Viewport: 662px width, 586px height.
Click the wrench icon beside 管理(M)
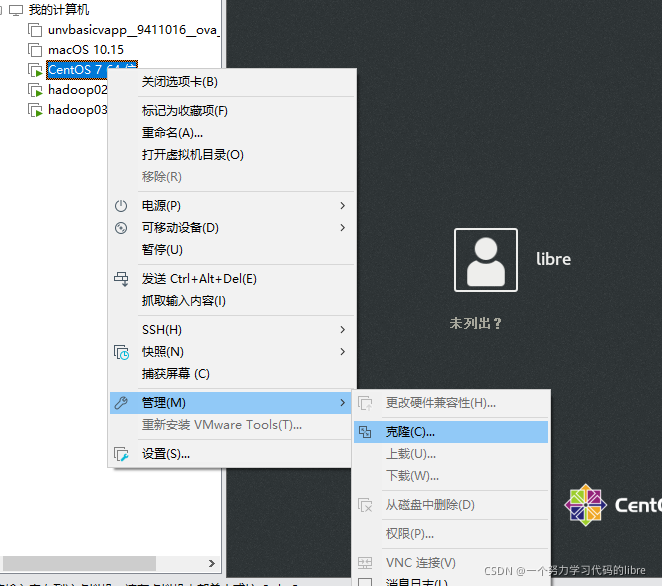pyautogui.click(x=121, y=403)
